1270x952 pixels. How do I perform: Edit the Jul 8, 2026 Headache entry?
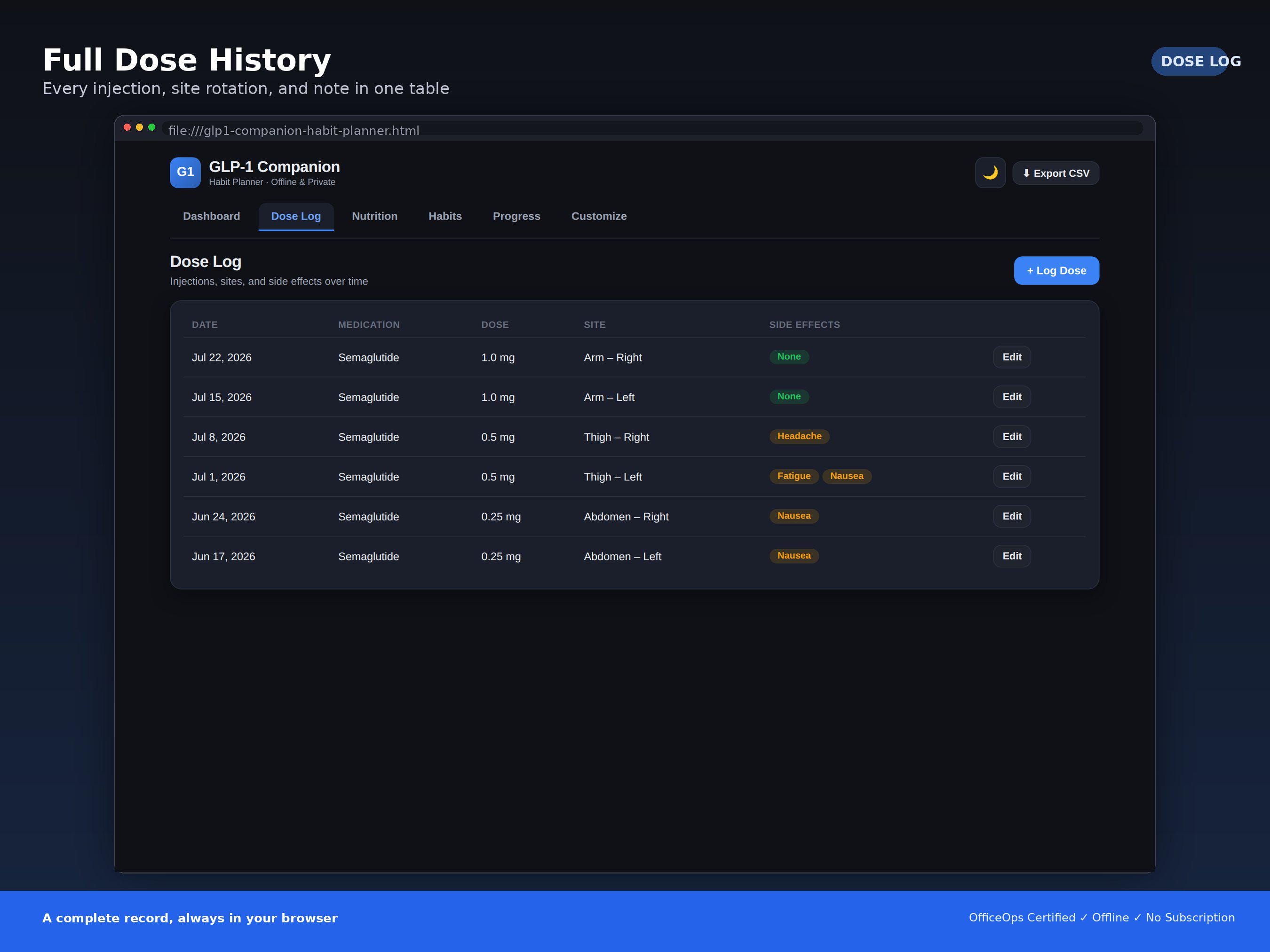coord(1012,437)
